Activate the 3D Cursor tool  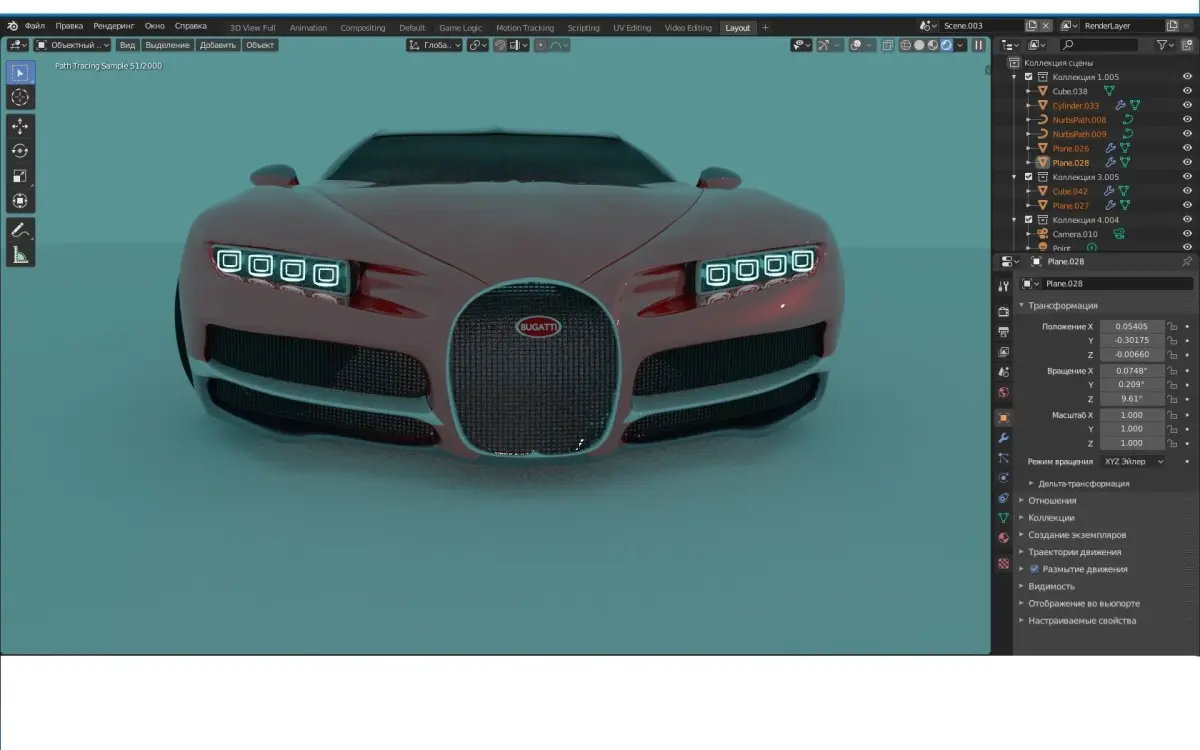click(20, 97)
